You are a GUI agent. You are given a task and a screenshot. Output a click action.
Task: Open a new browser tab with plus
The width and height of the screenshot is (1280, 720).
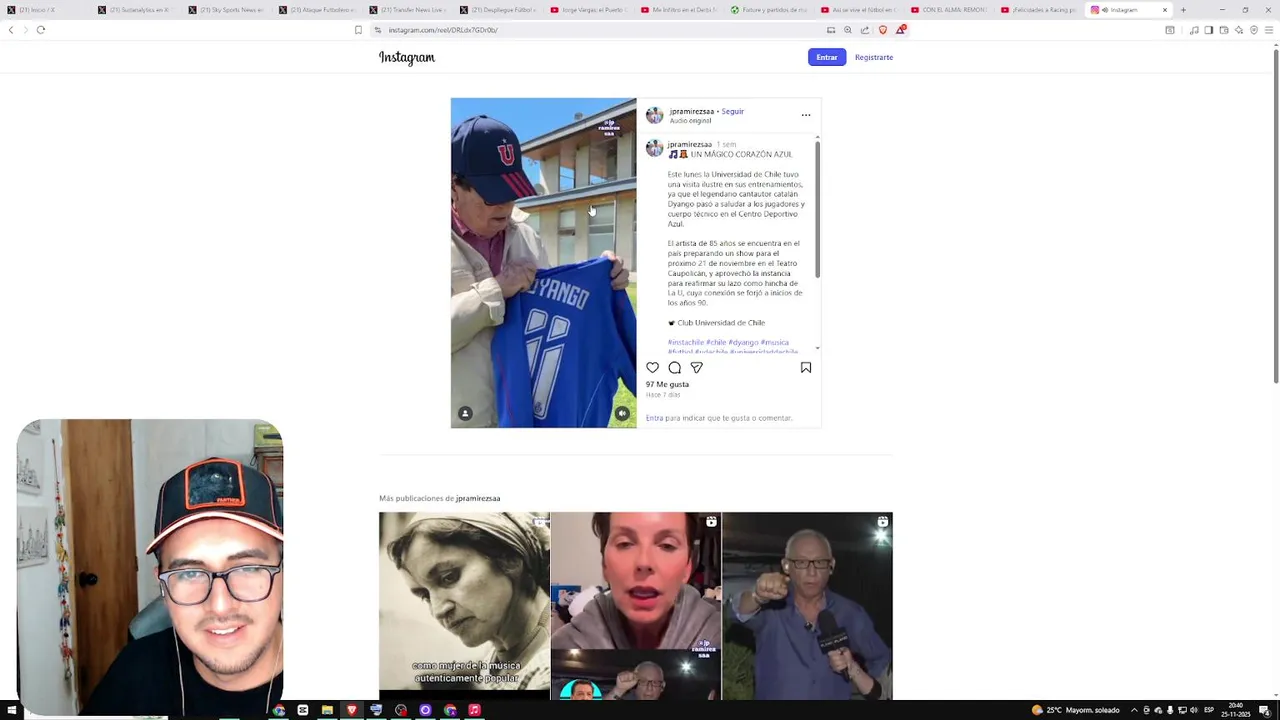coord(1183,10)
